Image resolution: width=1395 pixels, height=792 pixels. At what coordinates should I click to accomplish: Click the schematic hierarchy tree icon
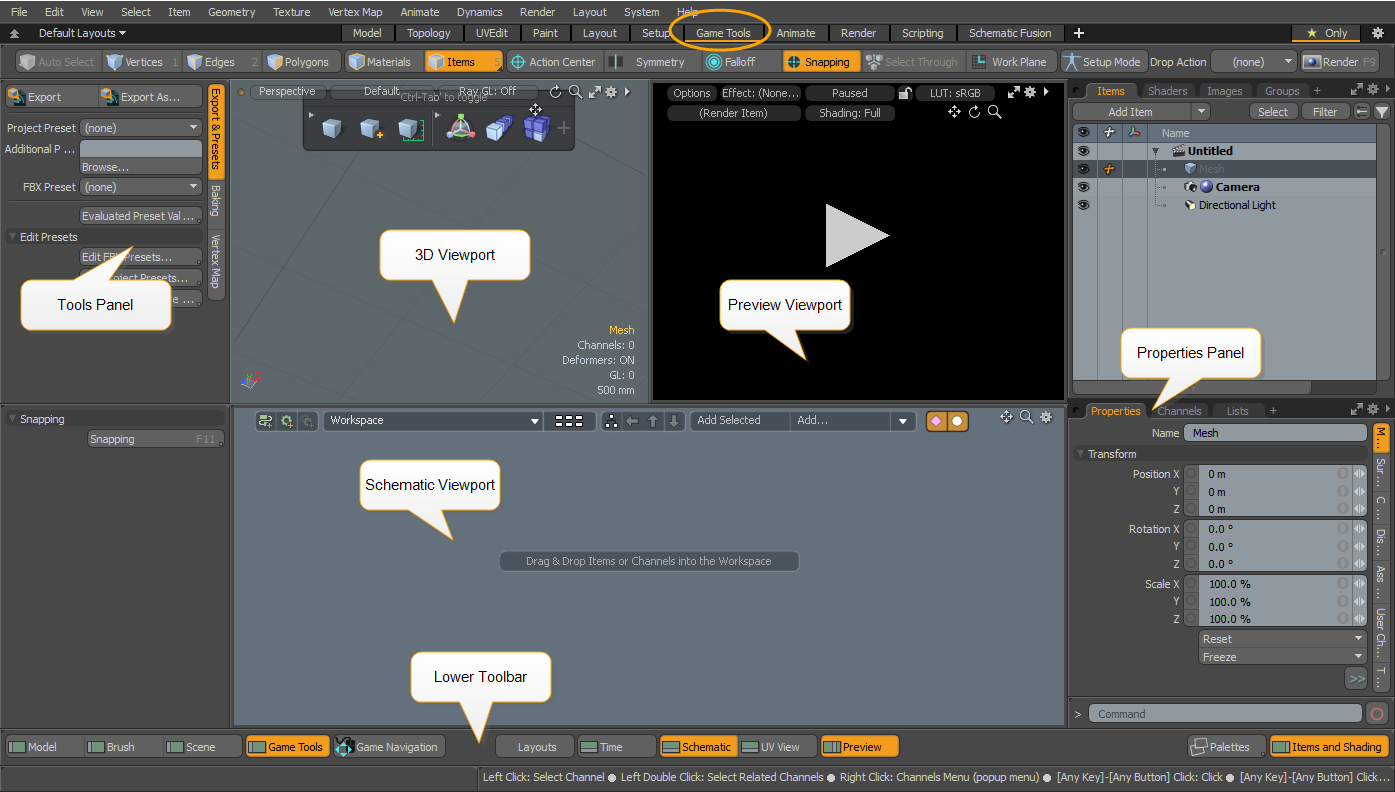(x=612, y=421)
